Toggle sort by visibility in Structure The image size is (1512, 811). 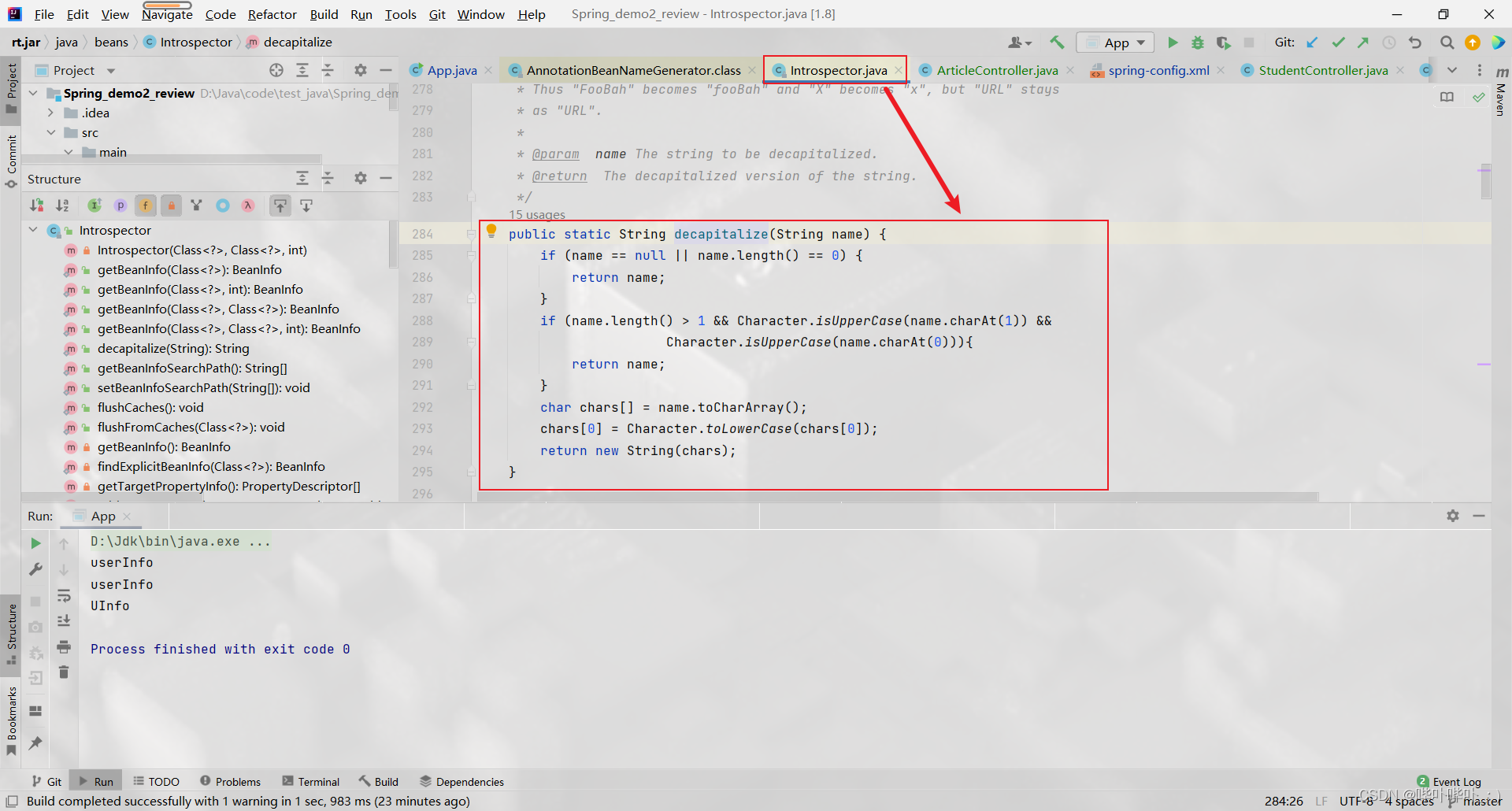coord(37,206)
